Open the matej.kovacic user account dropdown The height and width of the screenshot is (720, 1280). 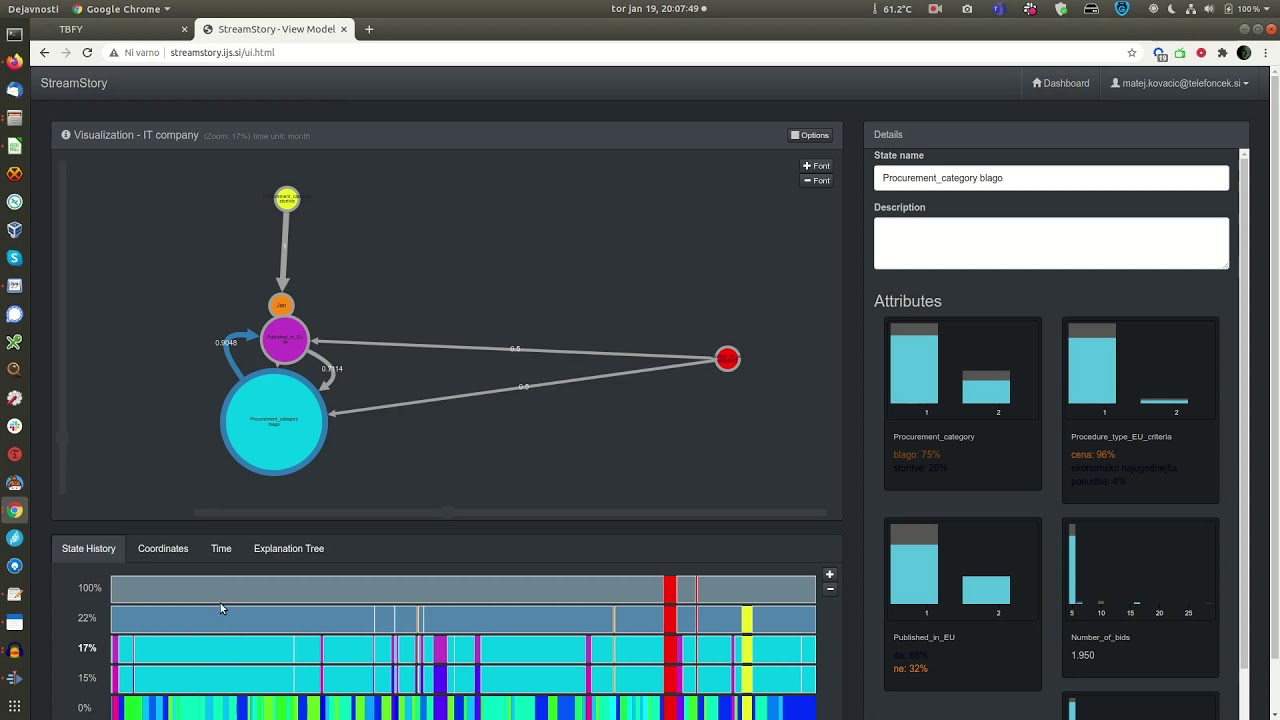tap(1180, 83)
